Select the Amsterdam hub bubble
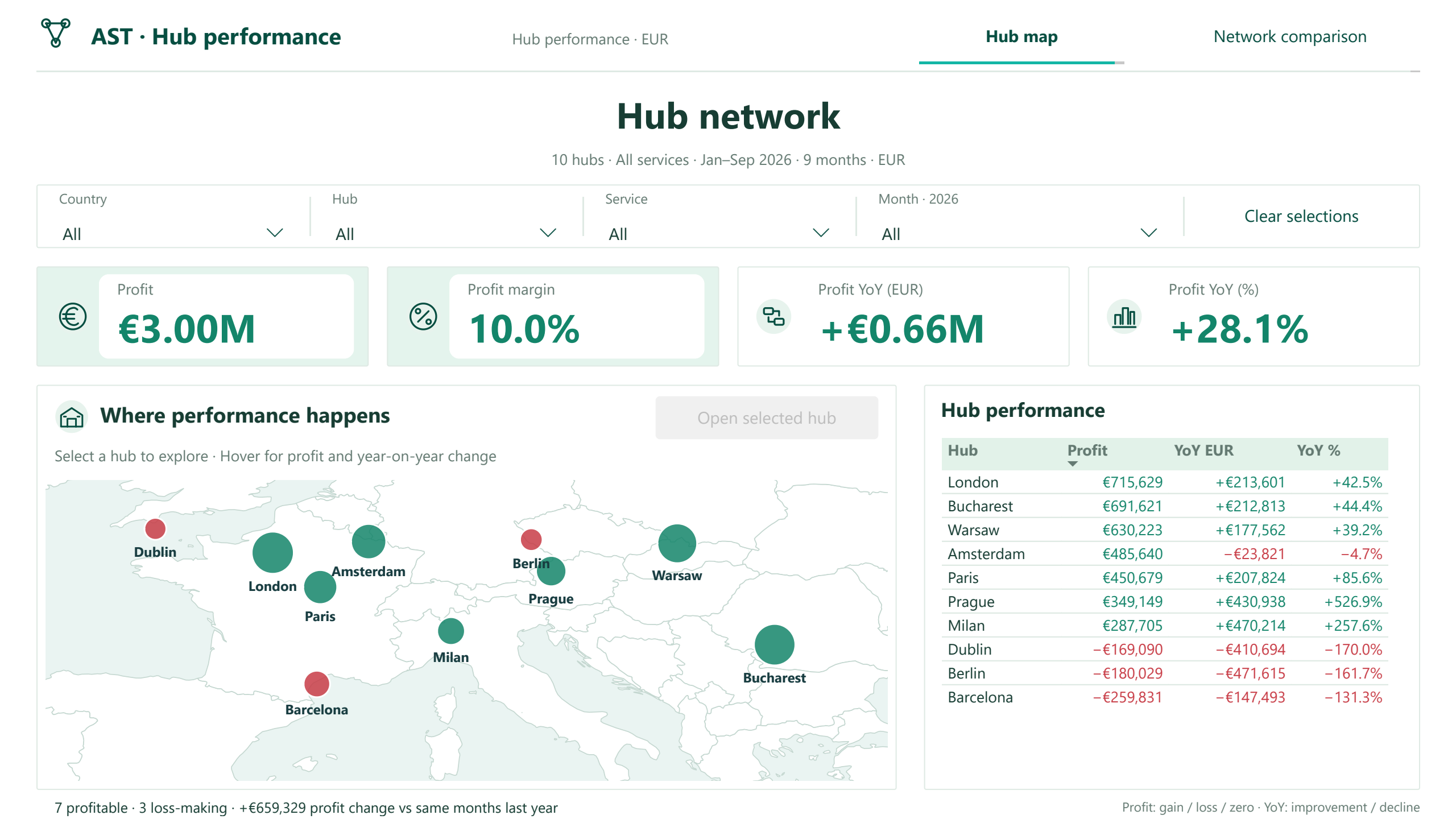 [369, 541]
